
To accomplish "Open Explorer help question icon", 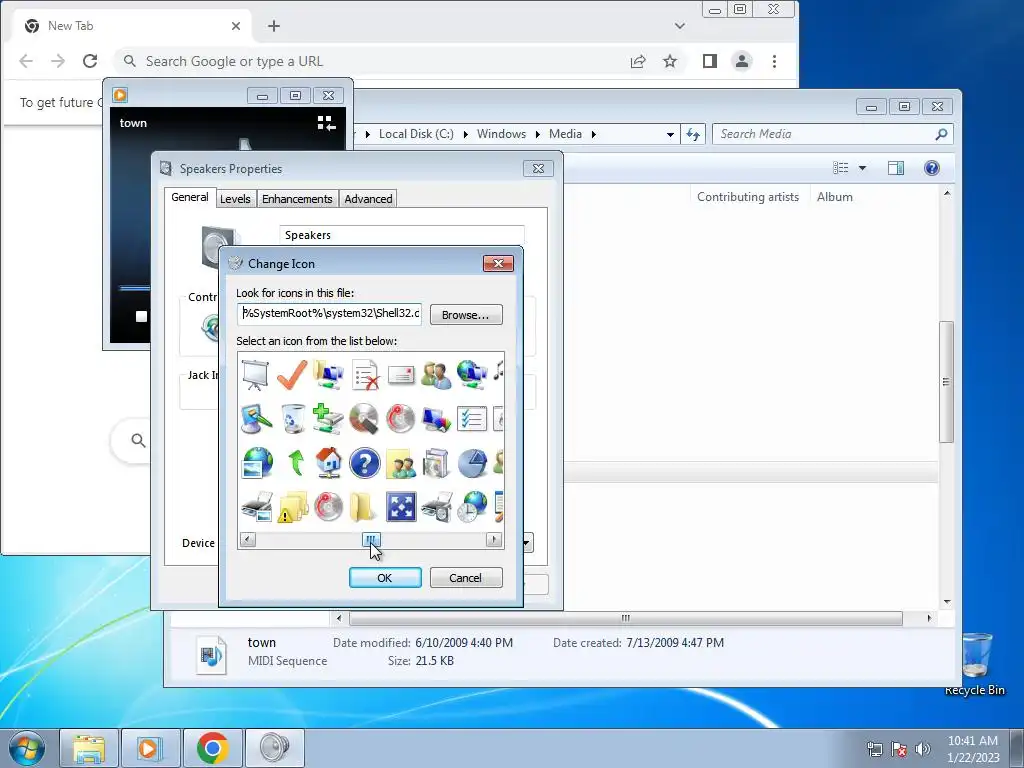I will (932, 168).
